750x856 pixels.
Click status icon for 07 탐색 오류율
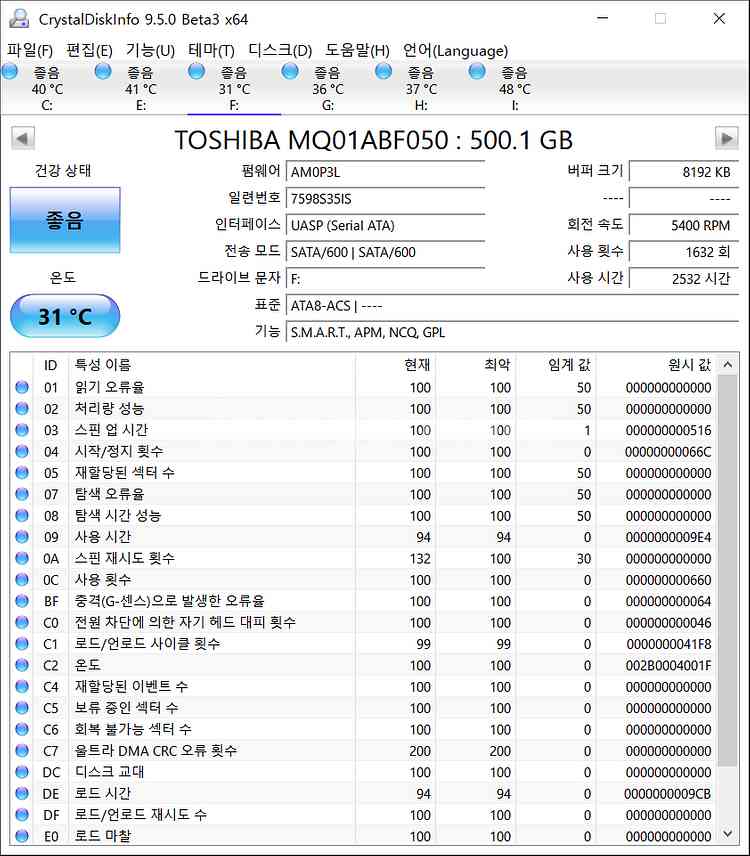pyautogui.click(x=22, y=494)
